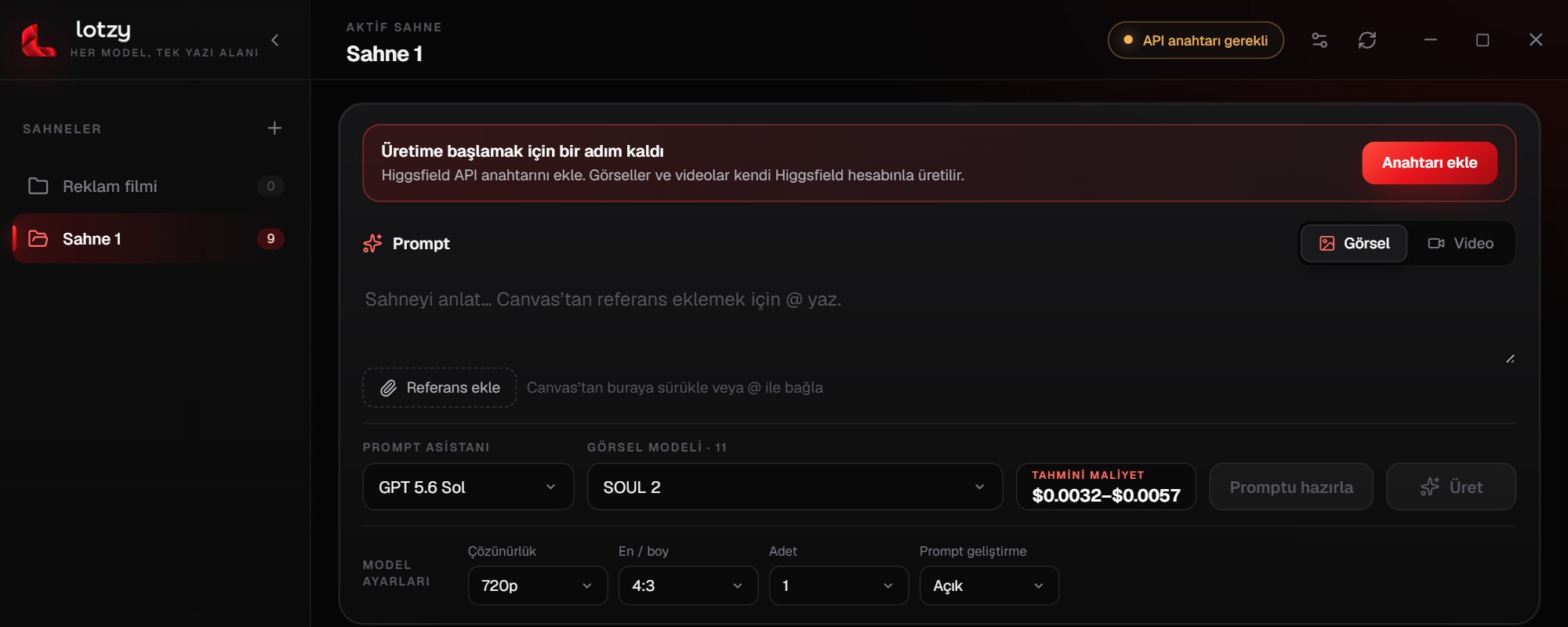Add a new scene with the plus icon
This screenshot has height=627, width=1568.
click(x=274, y=128)
